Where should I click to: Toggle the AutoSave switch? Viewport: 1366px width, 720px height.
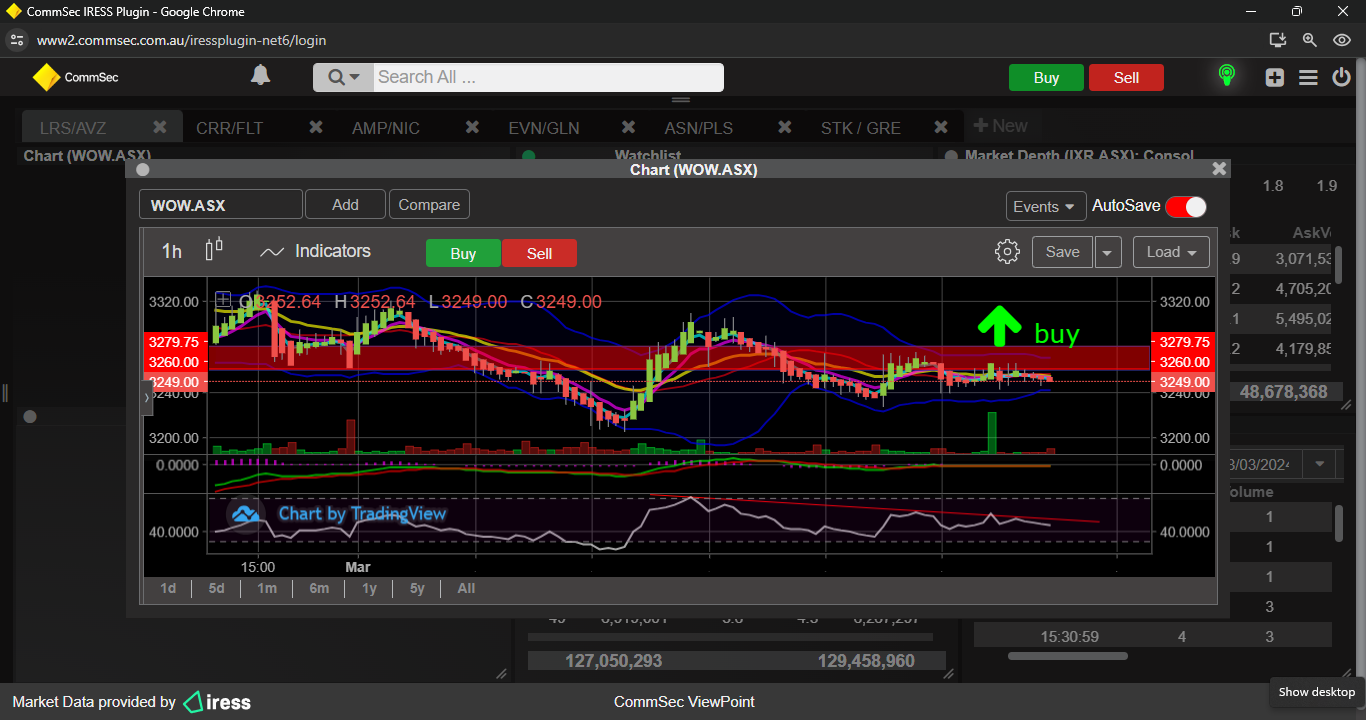[1186, 206]
